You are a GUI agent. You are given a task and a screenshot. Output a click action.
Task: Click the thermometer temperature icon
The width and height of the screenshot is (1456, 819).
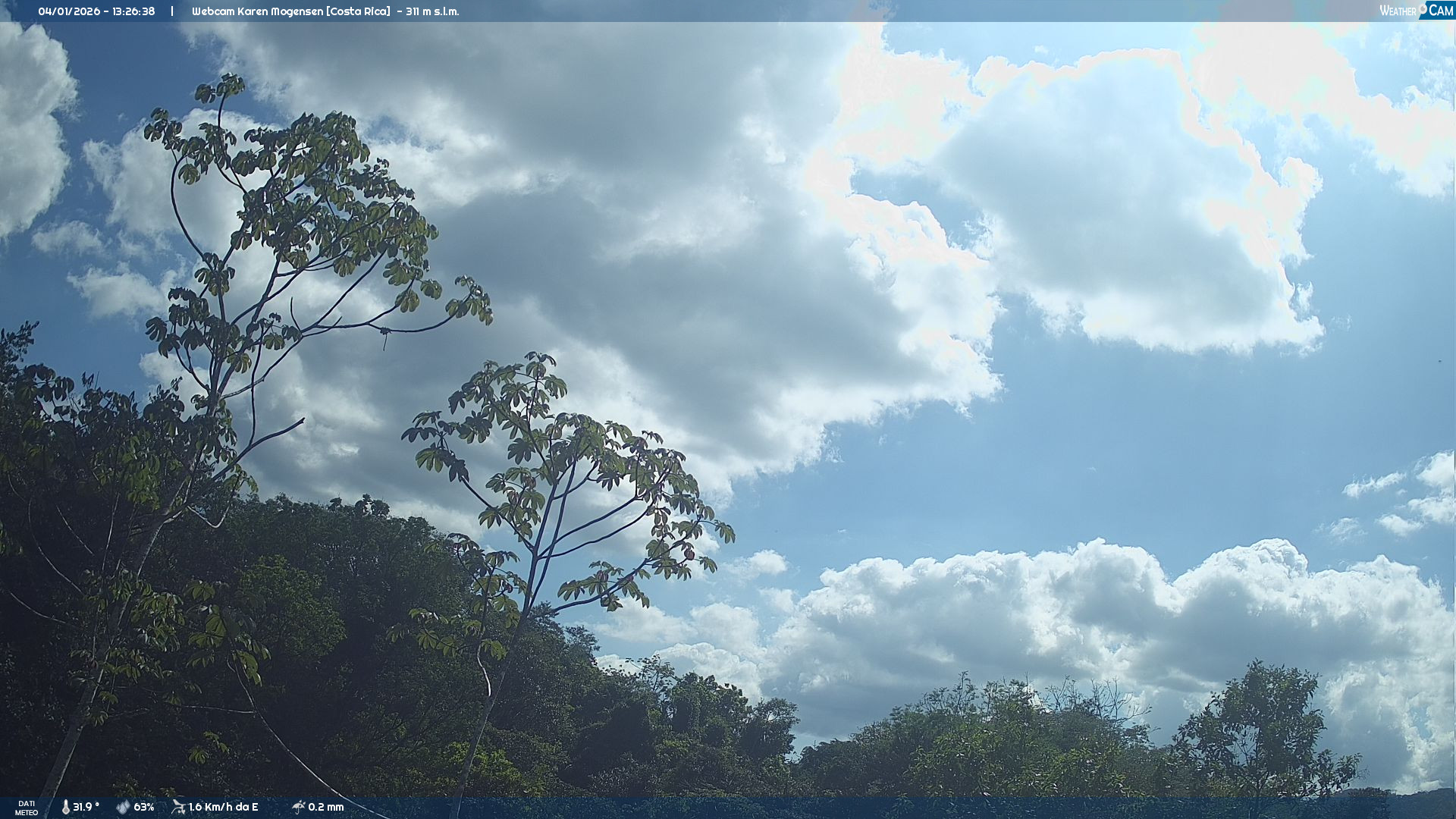click(65, 807)
